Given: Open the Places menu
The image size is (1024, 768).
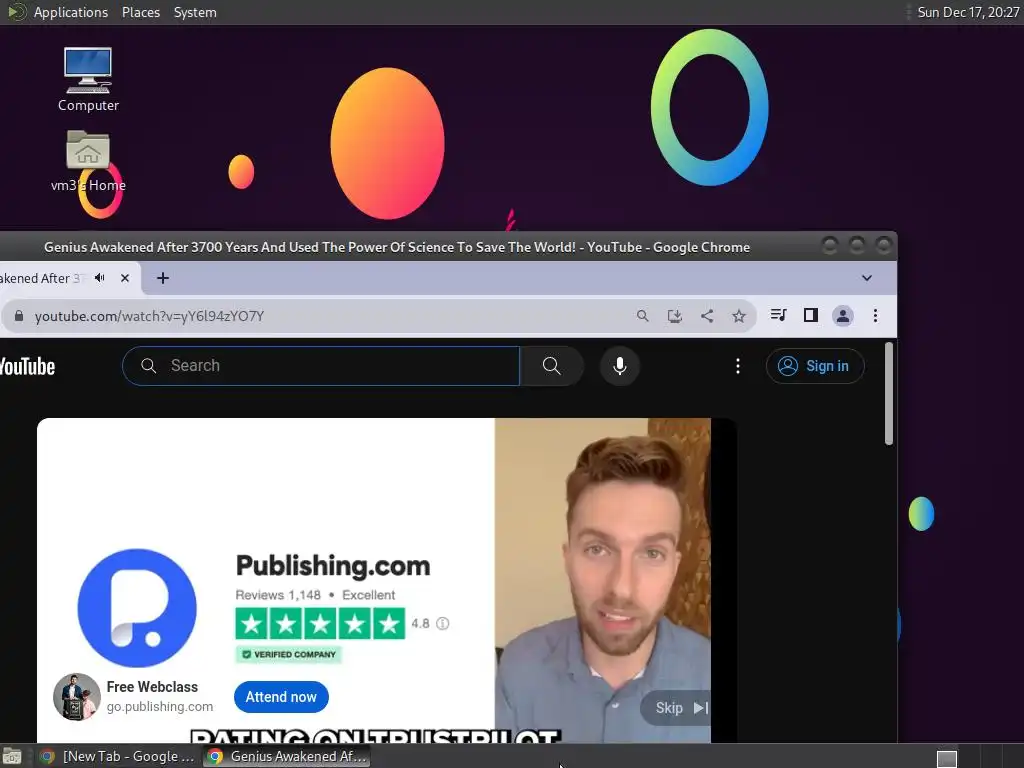Looking at the screenshot, I should tap(140, 12).
